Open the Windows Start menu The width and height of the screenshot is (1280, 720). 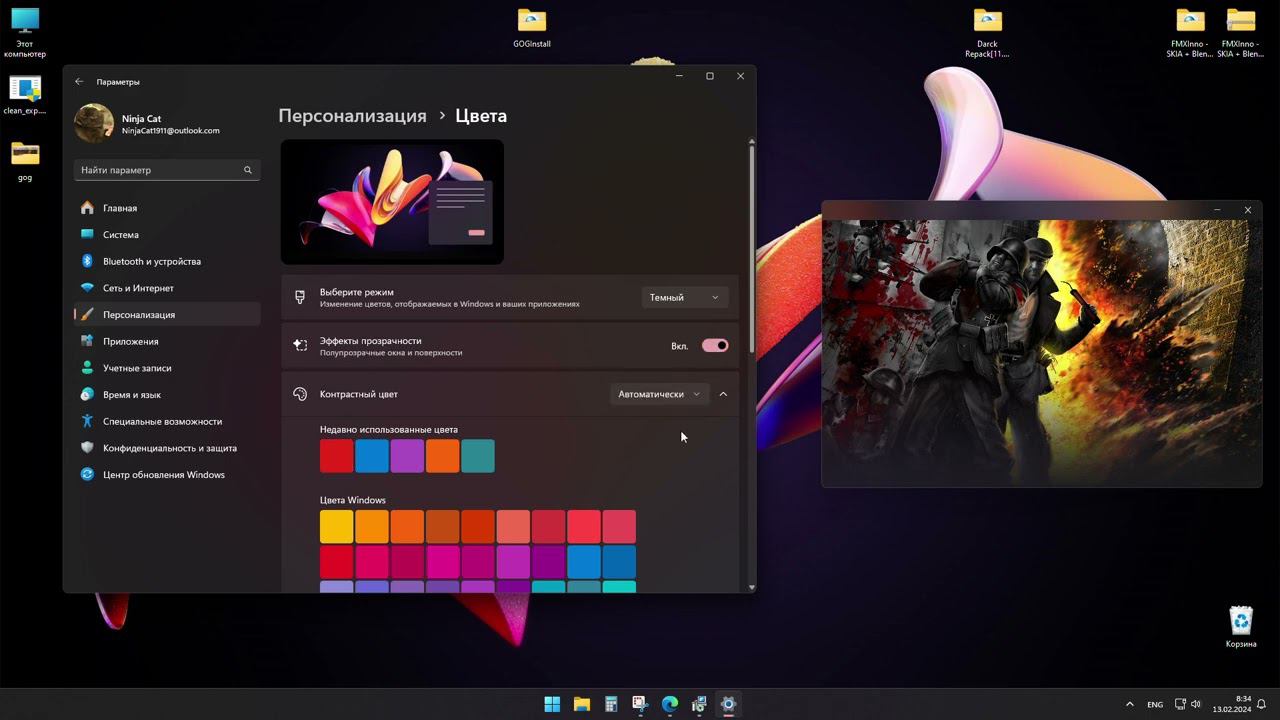point(552,704)
